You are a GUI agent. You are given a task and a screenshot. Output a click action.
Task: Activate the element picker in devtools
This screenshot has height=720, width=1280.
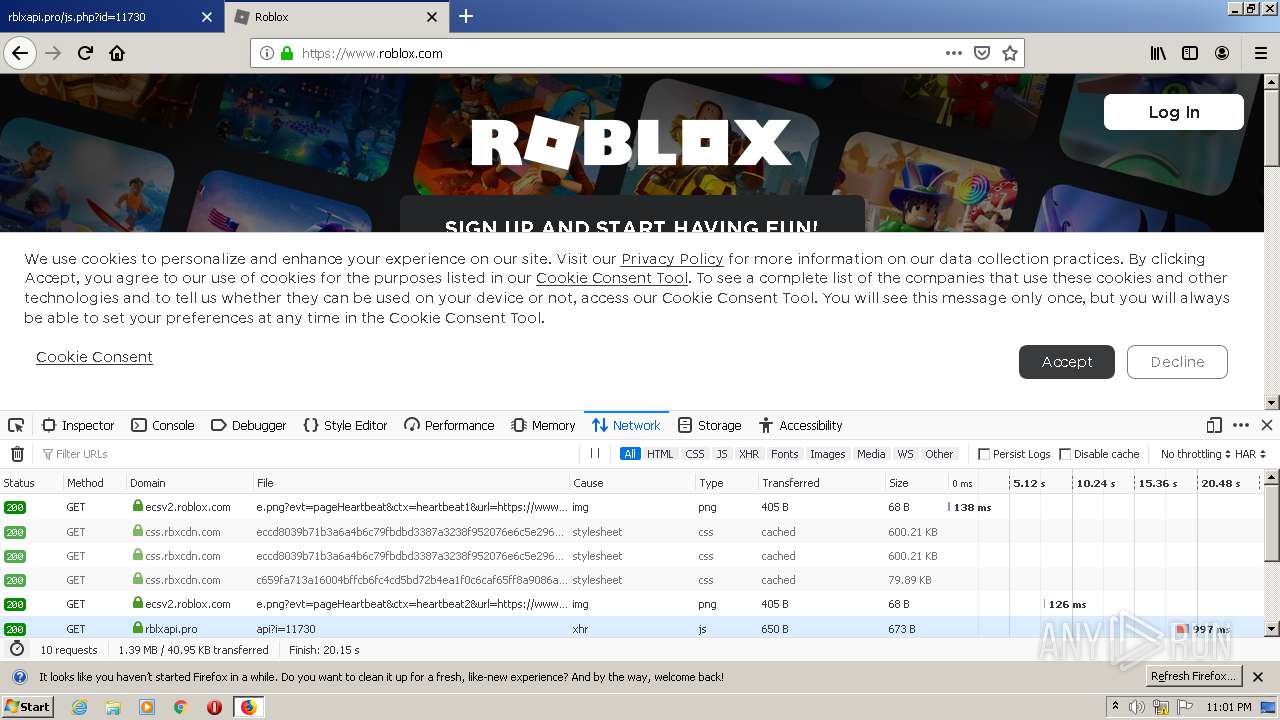(16, 425)
